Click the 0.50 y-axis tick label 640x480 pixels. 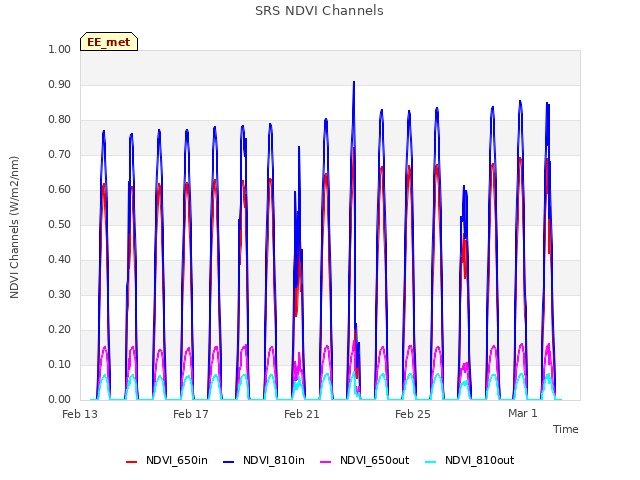click(60, 224)
